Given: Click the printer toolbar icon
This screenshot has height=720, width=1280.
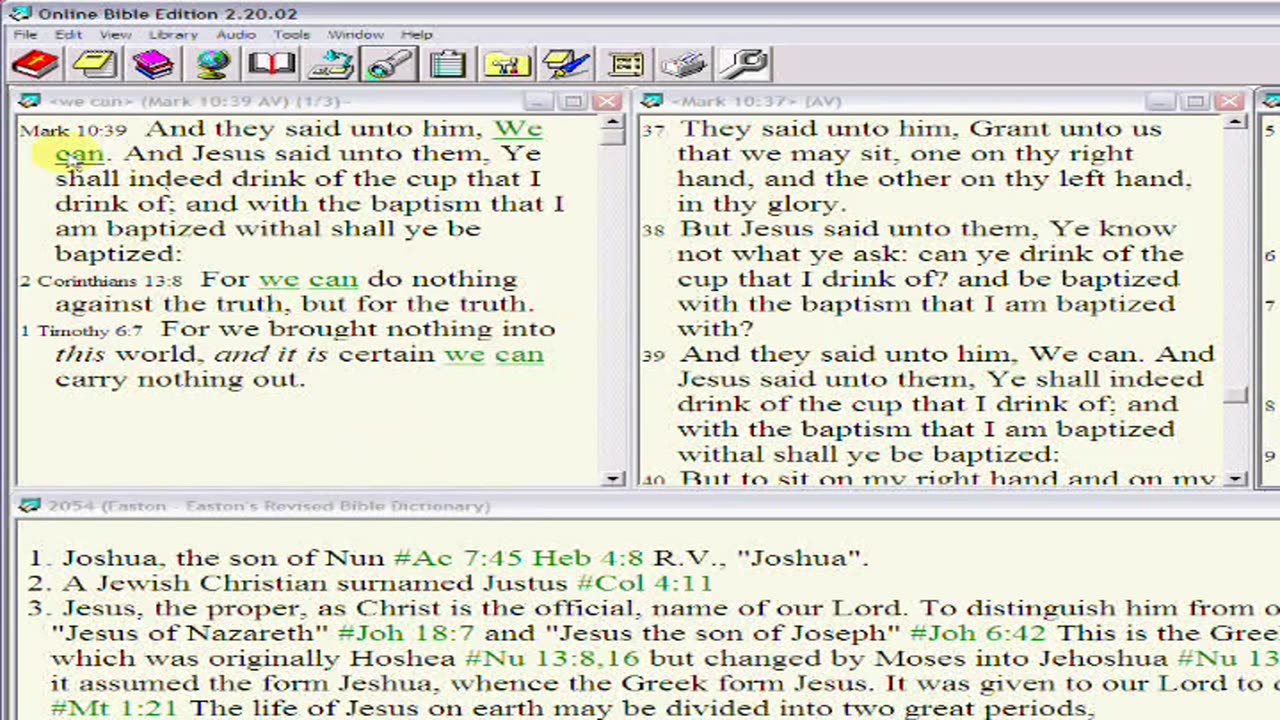Looking at the screenshot, I should (685, 65).
